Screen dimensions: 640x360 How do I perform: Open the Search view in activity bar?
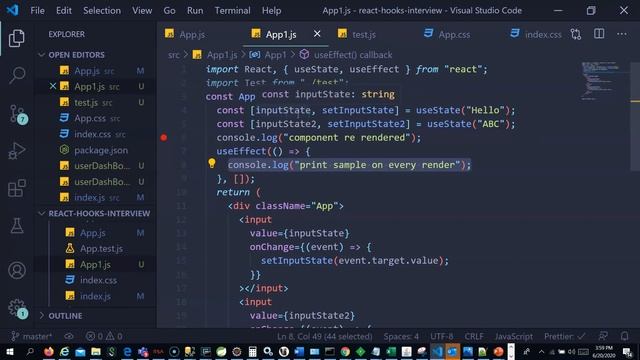[x=17, y=75]
